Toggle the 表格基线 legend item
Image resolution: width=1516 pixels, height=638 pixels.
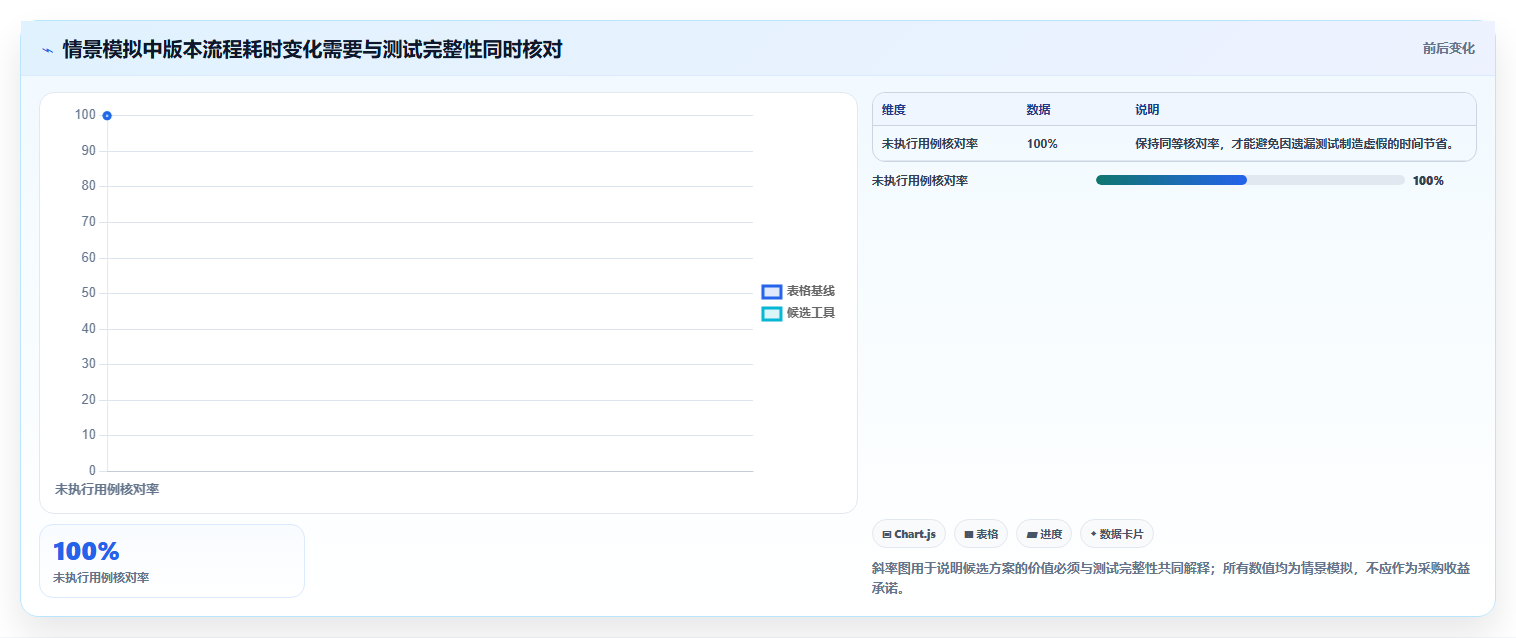pyautogui.click(x=798, y=291)
